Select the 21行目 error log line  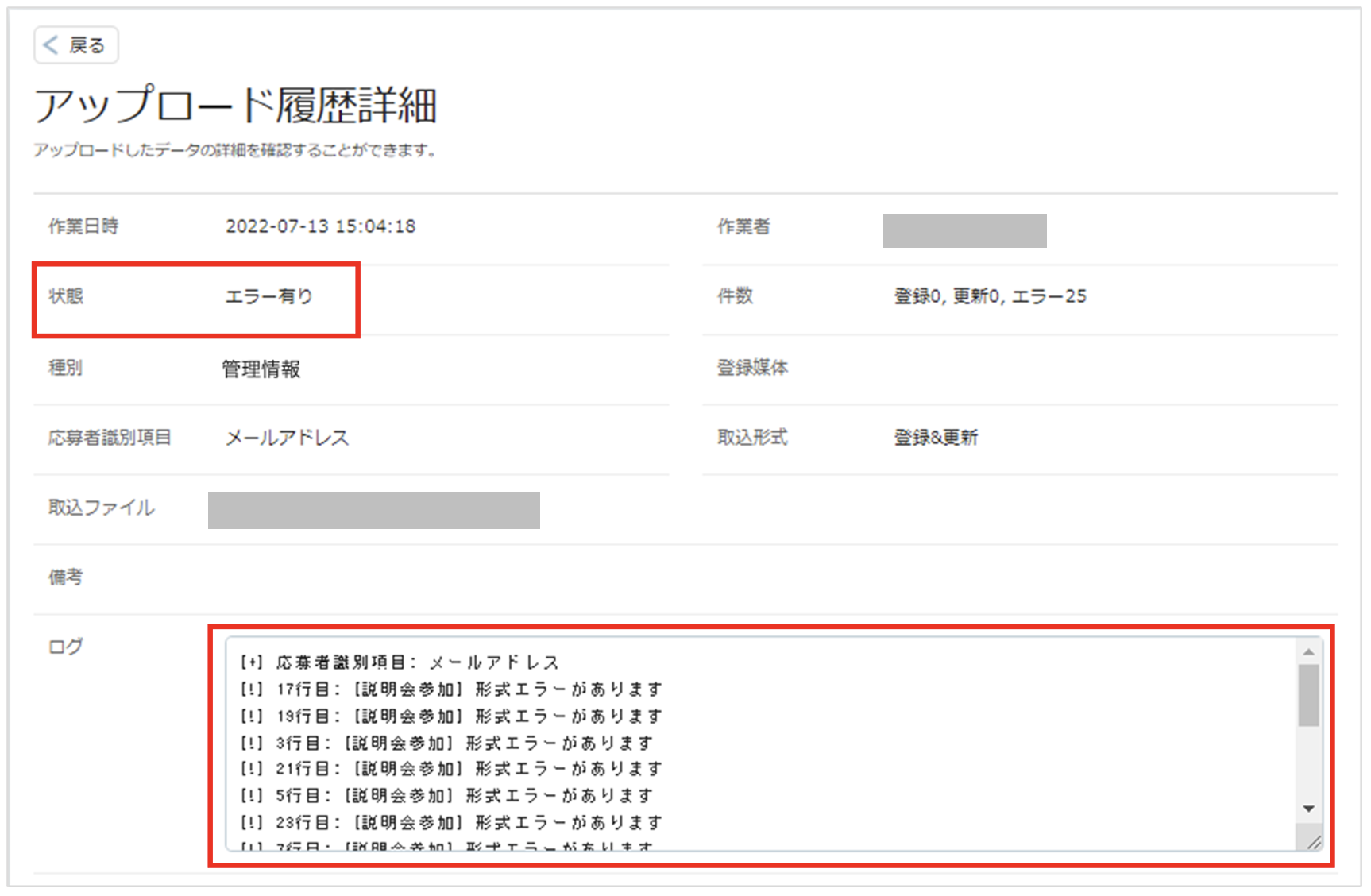pyautogui.click(x=451, y=769)
